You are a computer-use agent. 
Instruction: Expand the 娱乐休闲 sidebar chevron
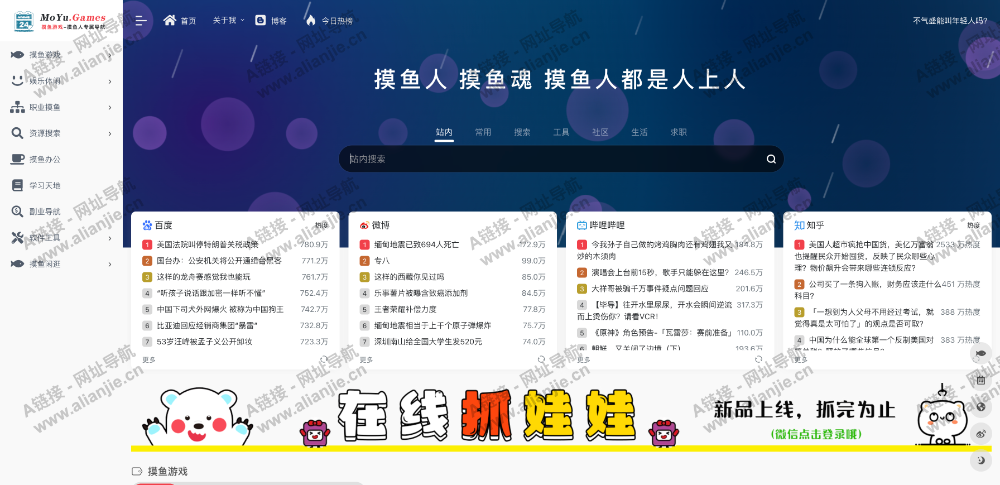pos(110,82)
